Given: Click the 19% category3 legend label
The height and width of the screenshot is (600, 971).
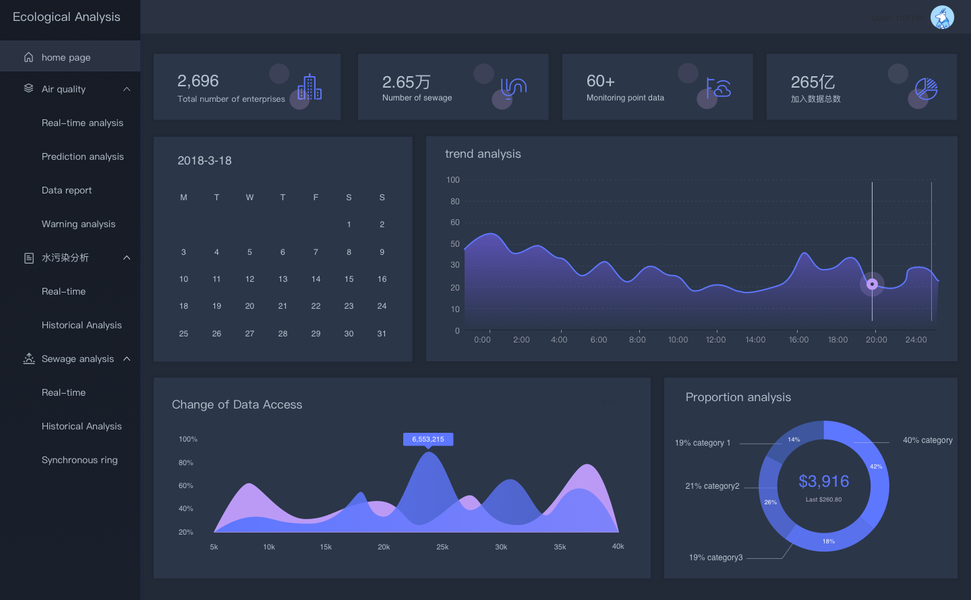Looking at the screenshot, I should [715, 557].
